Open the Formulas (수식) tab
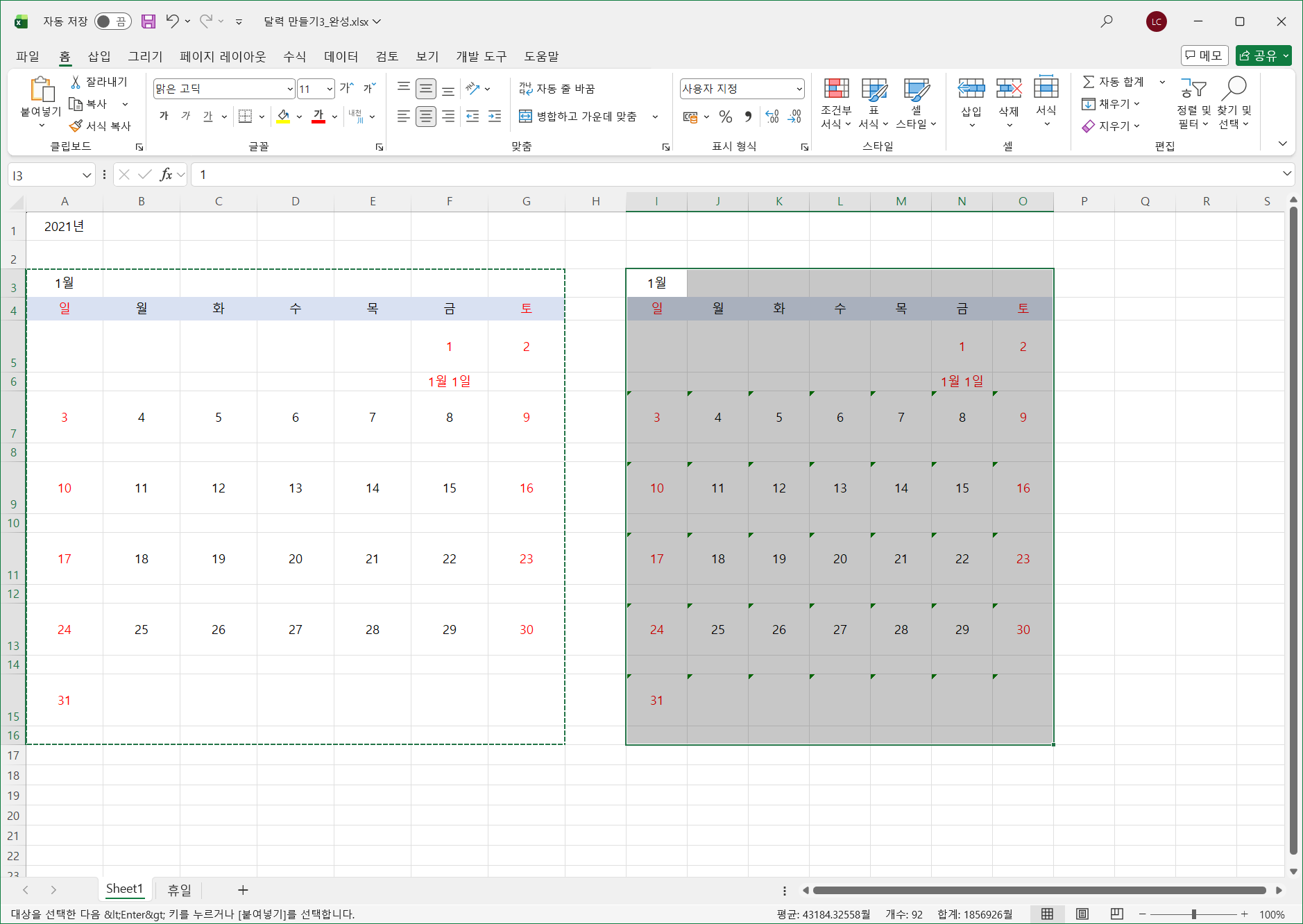 (x=294, y=56)
